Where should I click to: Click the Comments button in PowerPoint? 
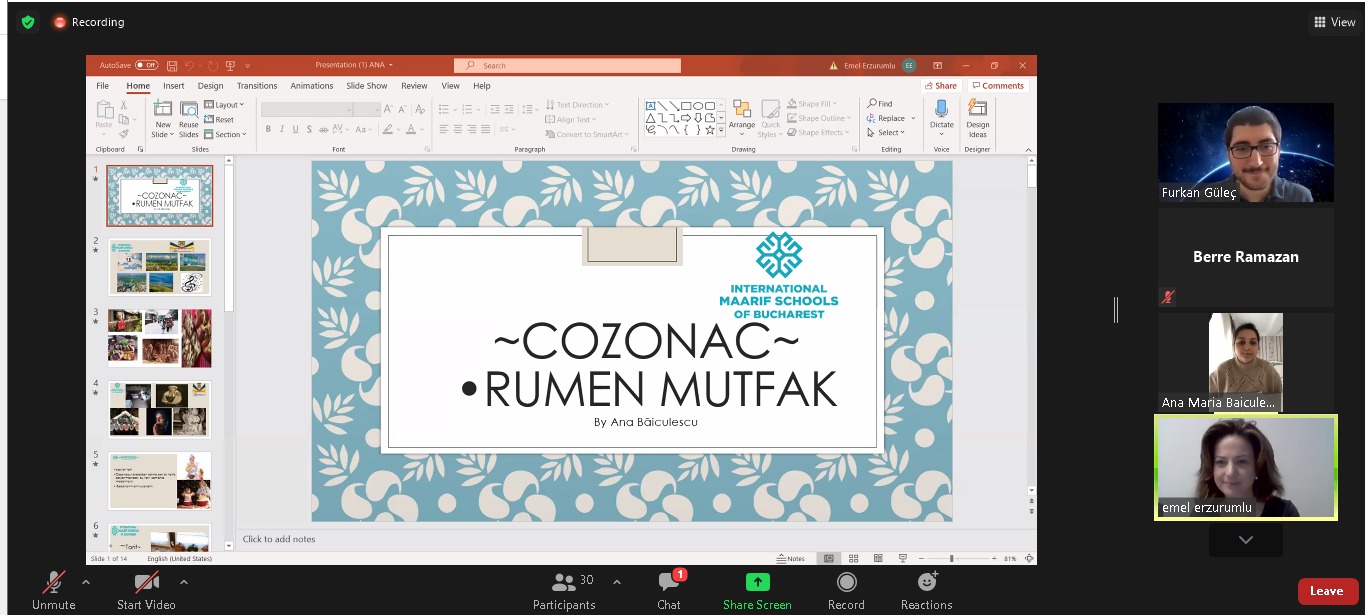click(x=997, y=86)
